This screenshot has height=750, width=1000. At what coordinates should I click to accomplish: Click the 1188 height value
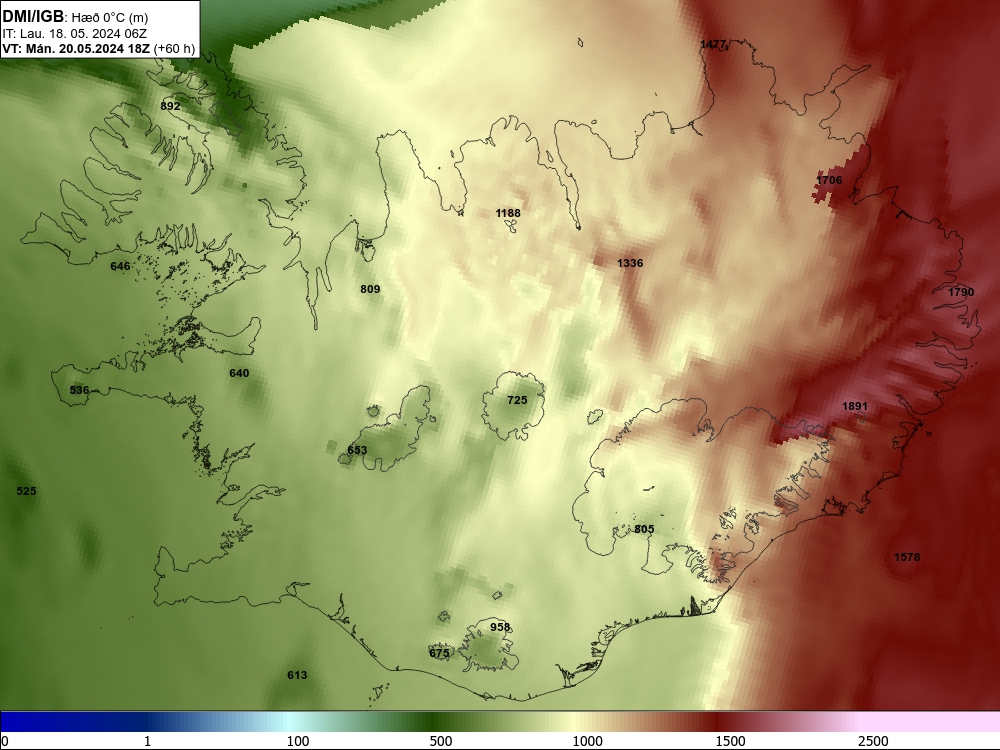point(508,213)
